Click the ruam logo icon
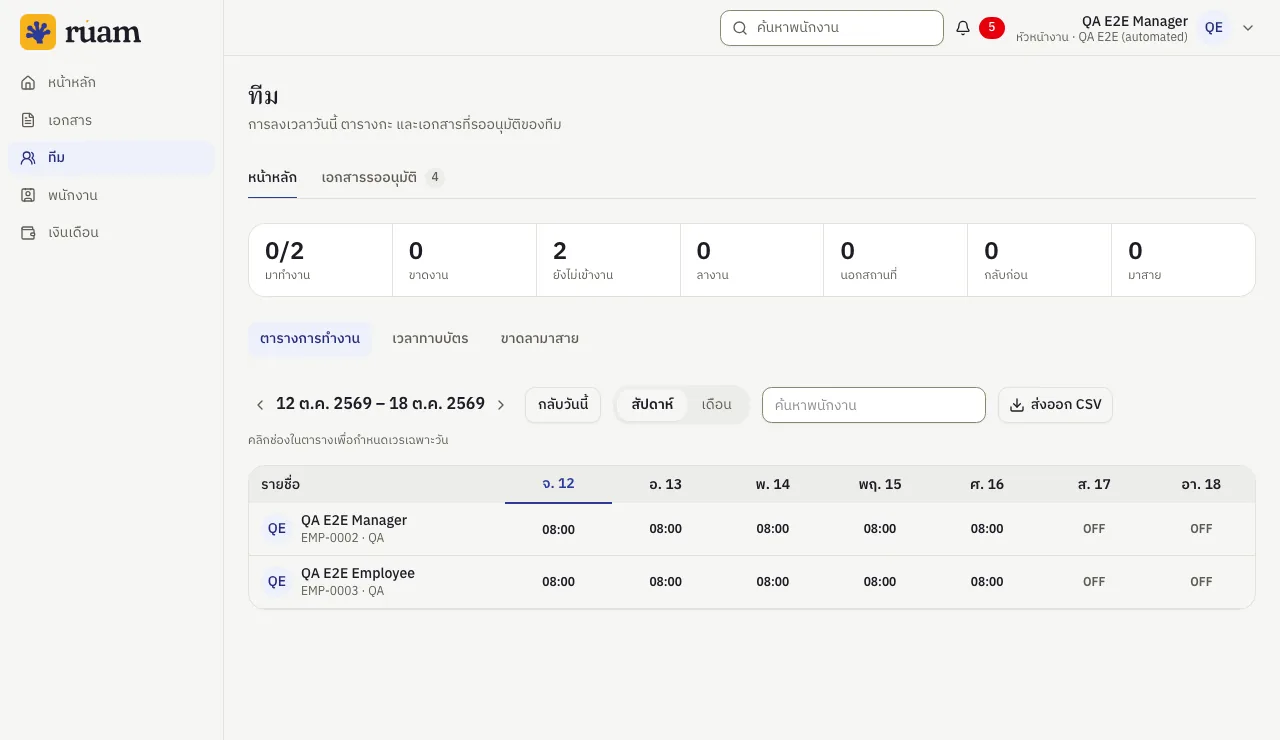The height and width of the screenshot is (740, 1280). point(38,32)
